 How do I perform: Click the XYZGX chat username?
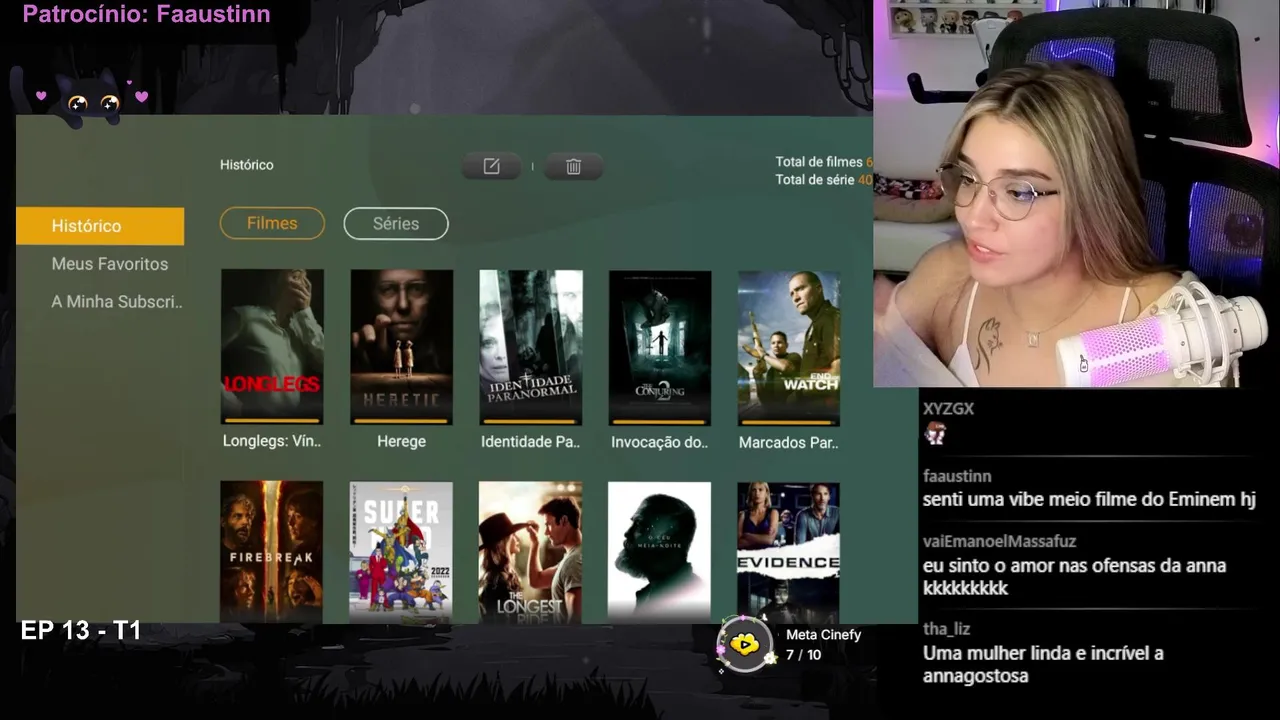pos(948,409)
